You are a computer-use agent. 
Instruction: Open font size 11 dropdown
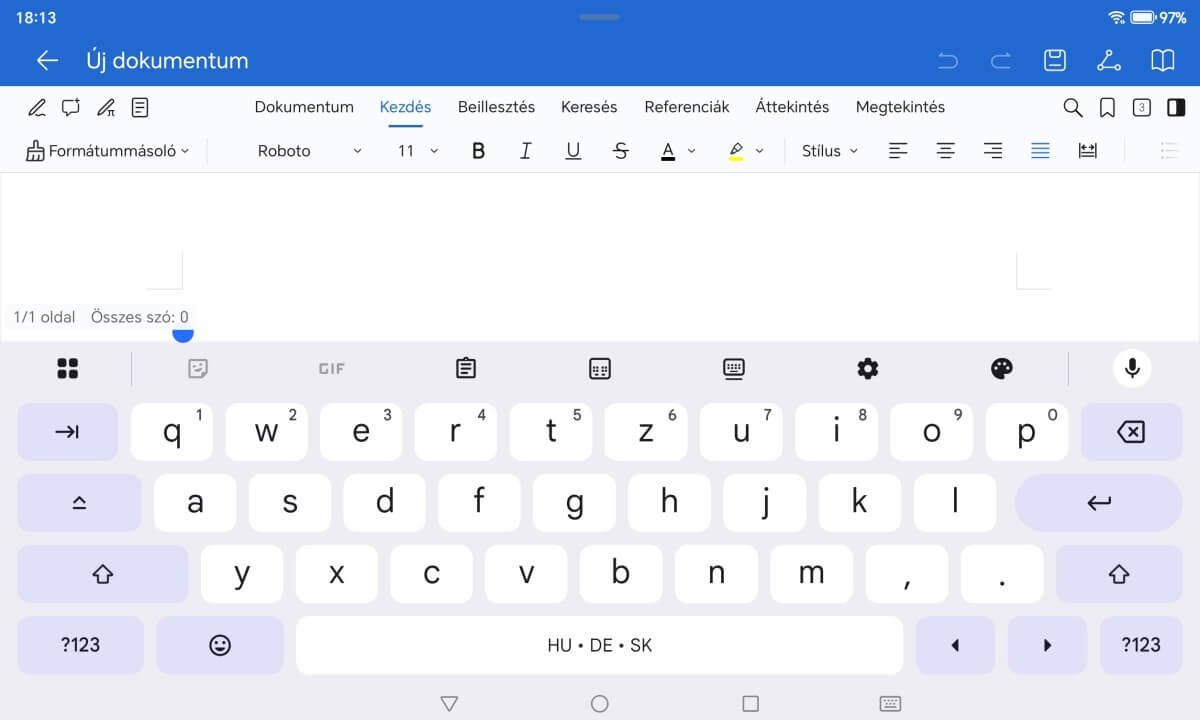pos(417,151)
